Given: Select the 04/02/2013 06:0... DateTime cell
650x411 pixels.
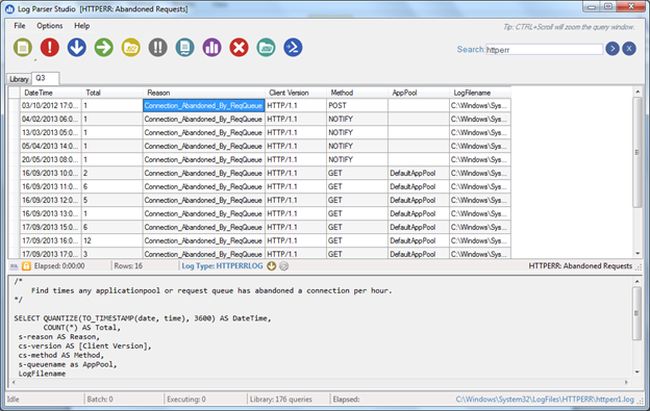Looking at the screenshot, I should (x=51, y=119).
